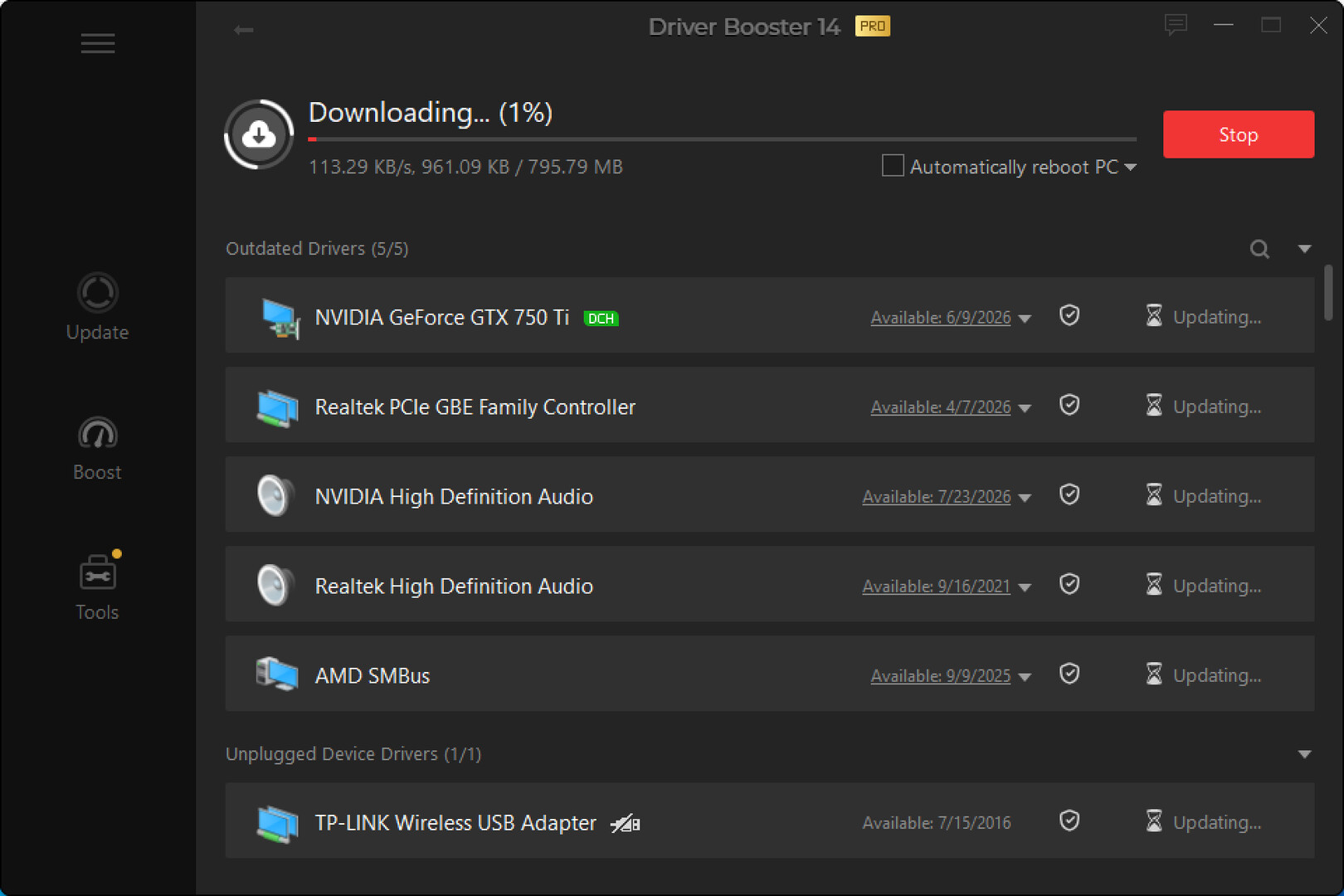Click the shield badge for NVIDIA High Definition Audio
1344x896 pixels.
pyautogui.click(x=1069, y=494)
